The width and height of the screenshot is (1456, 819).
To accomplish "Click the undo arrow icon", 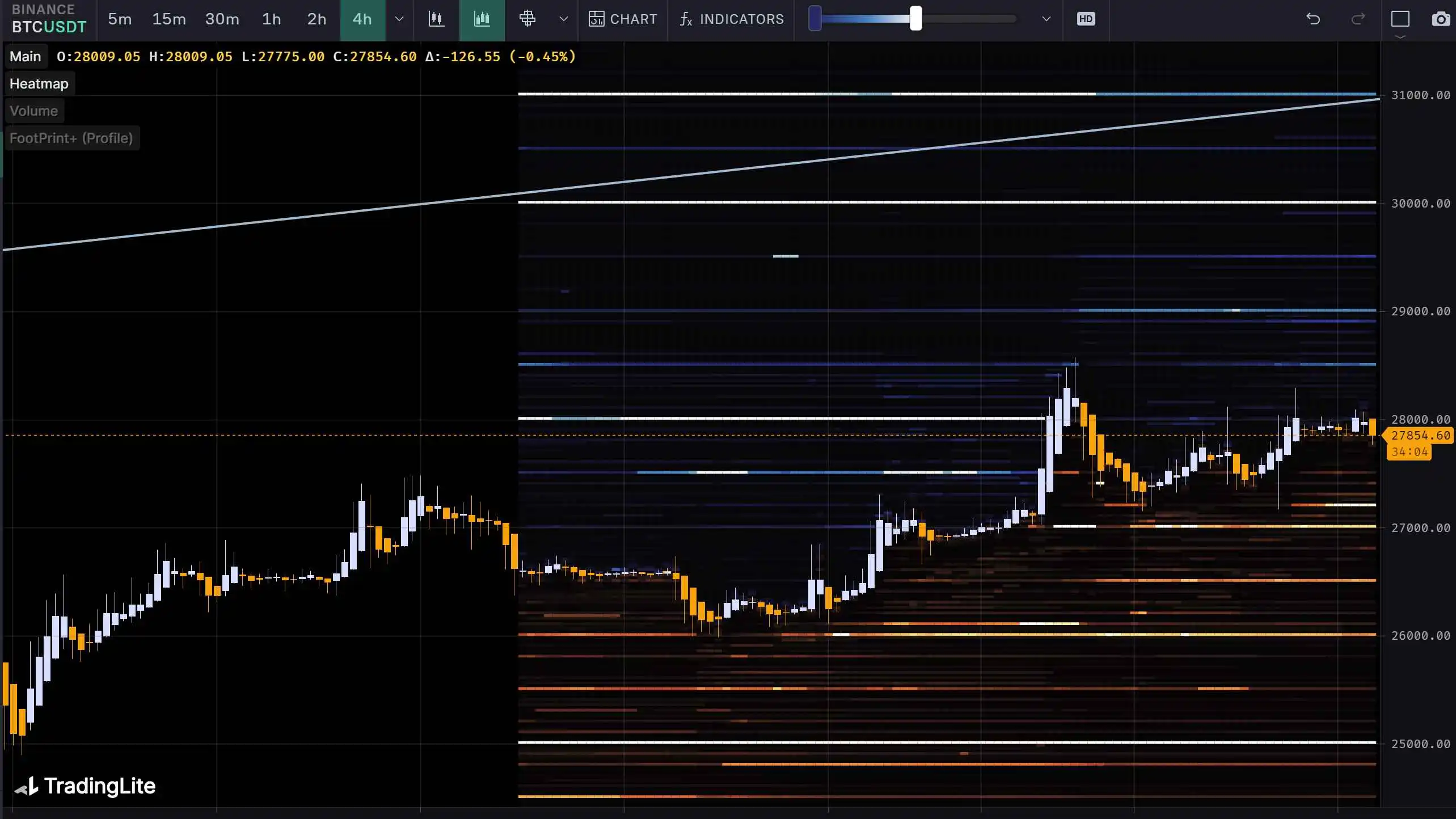I will pyautogui.click(x=1313, y=19).
